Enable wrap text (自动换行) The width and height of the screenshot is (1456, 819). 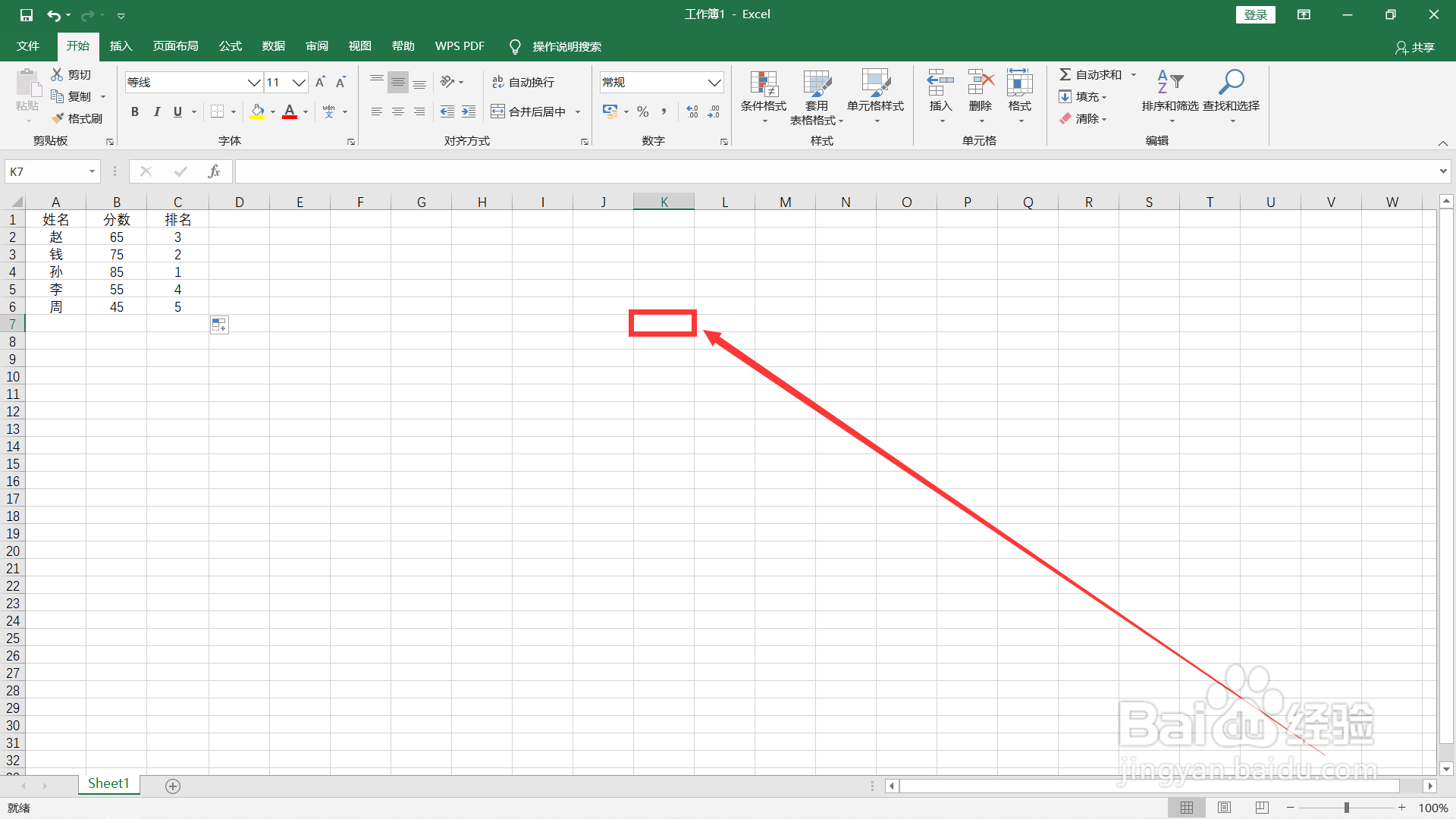pos(523,82)
